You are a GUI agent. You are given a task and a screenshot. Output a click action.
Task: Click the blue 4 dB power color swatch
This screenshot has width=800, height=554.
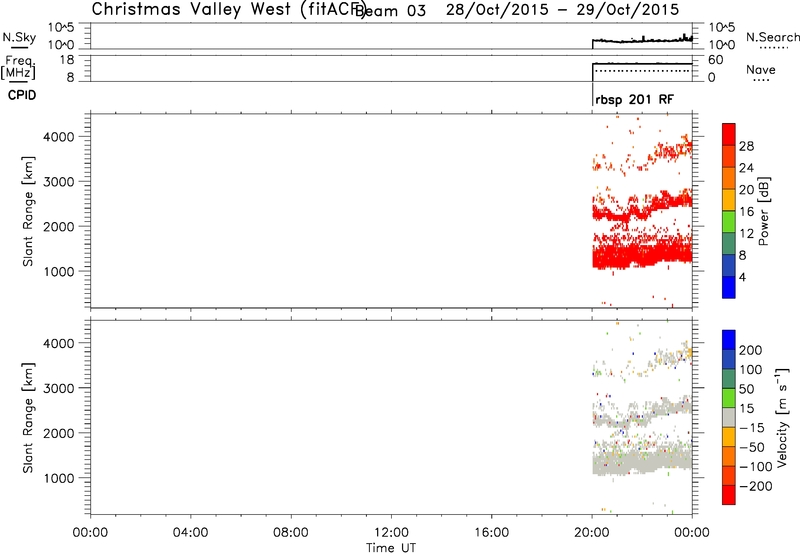(729, 287)
